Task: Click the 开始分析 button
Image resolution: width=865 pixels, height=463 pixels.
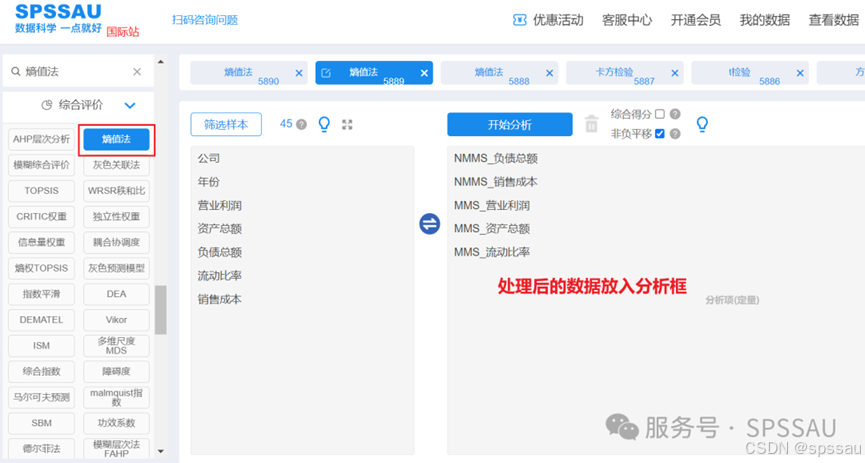Action: [510, 125]
